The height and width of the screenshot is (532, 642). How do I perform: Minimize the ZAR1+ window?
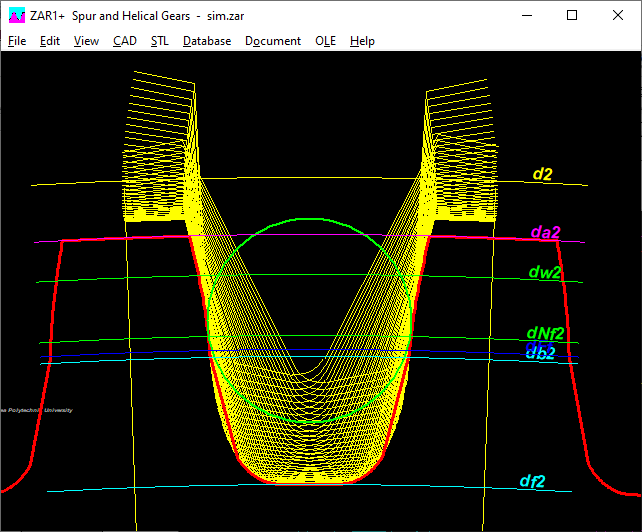tap(527, 16)
